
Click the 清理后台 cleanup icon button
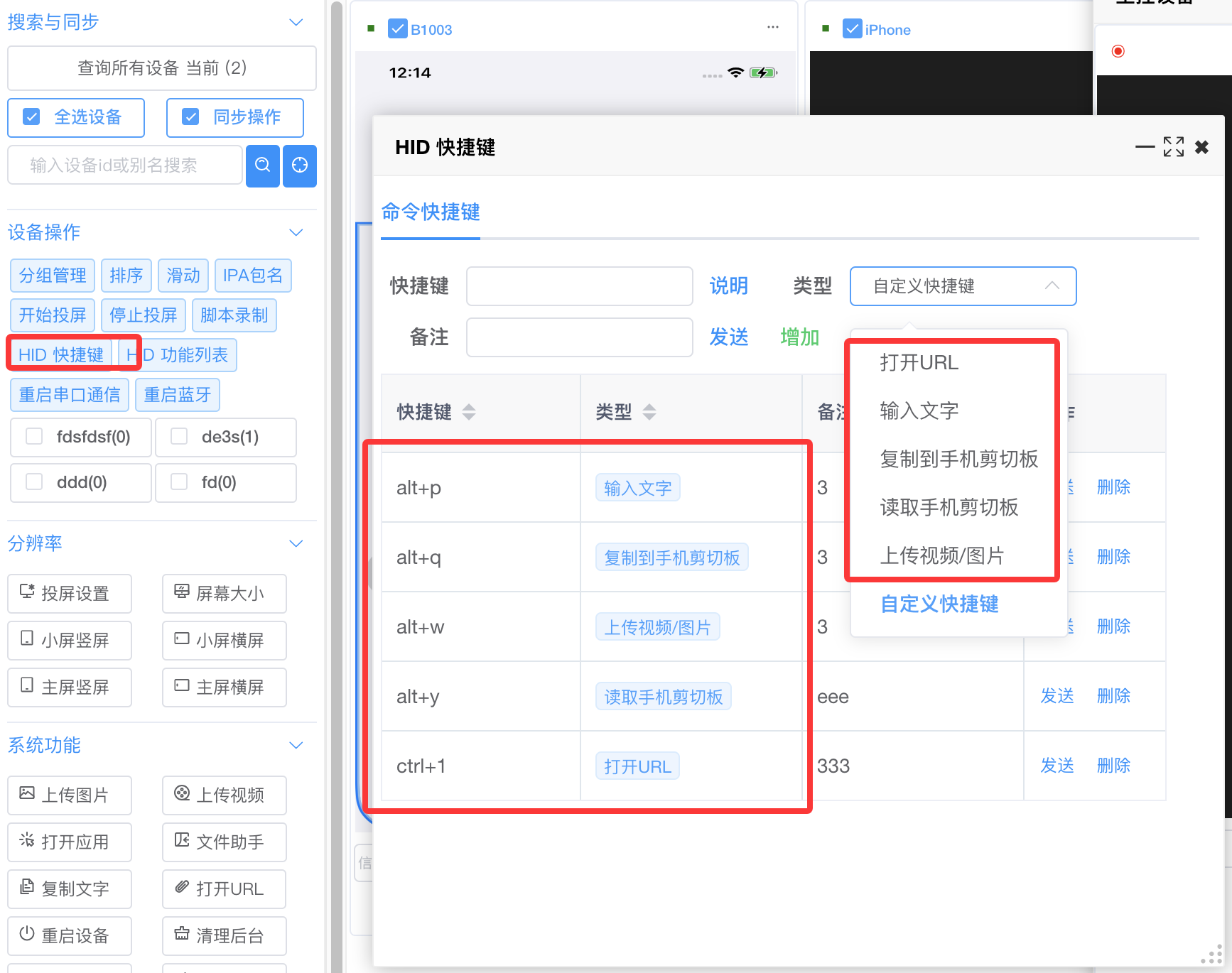click(x=224, y=935)
